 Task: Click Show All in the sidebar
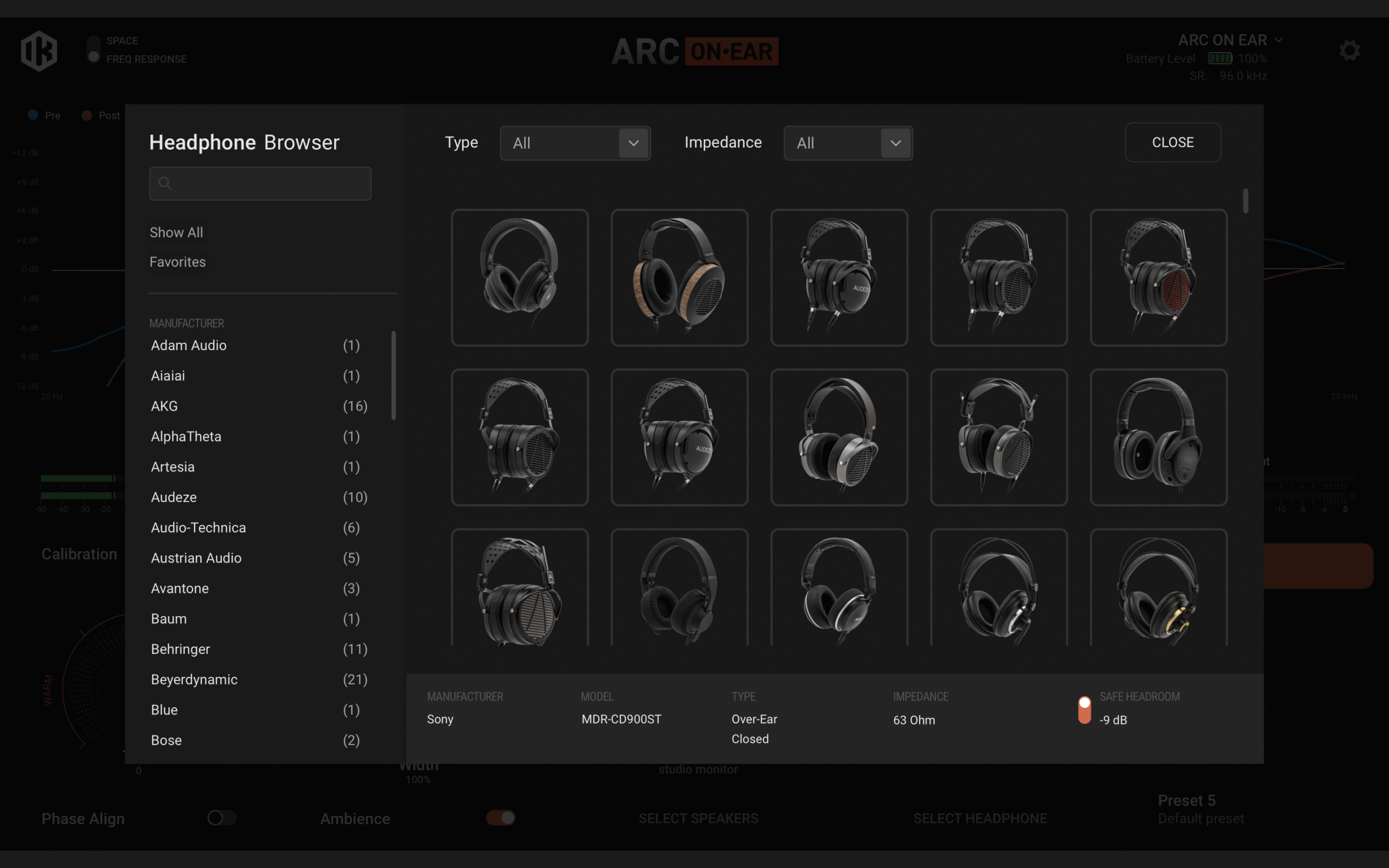[176, 233]
